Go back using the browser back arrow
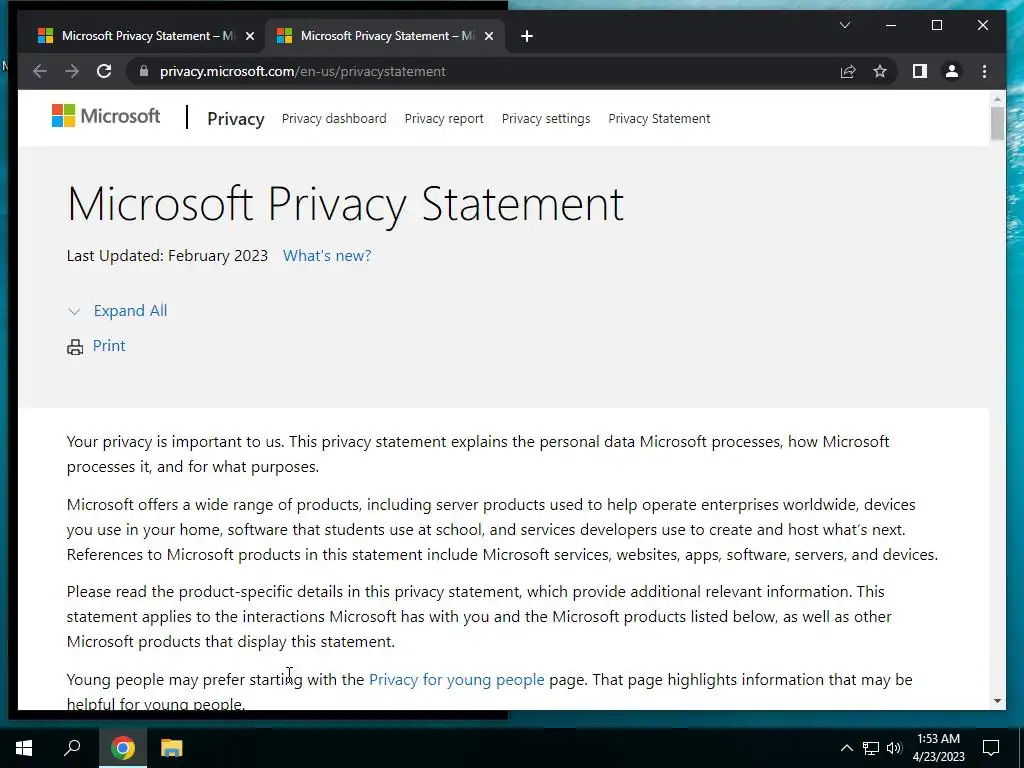This screenshot has height=768, width=1024. pos(40,71)
